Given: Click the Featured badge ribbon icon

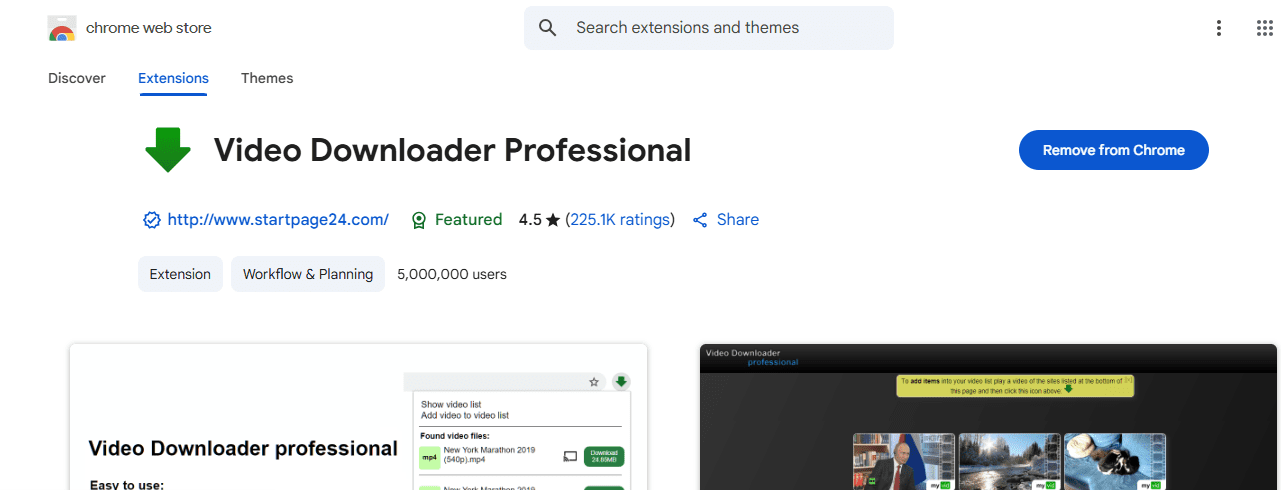Looking at the screenshot, I should (x=420, y=220).
